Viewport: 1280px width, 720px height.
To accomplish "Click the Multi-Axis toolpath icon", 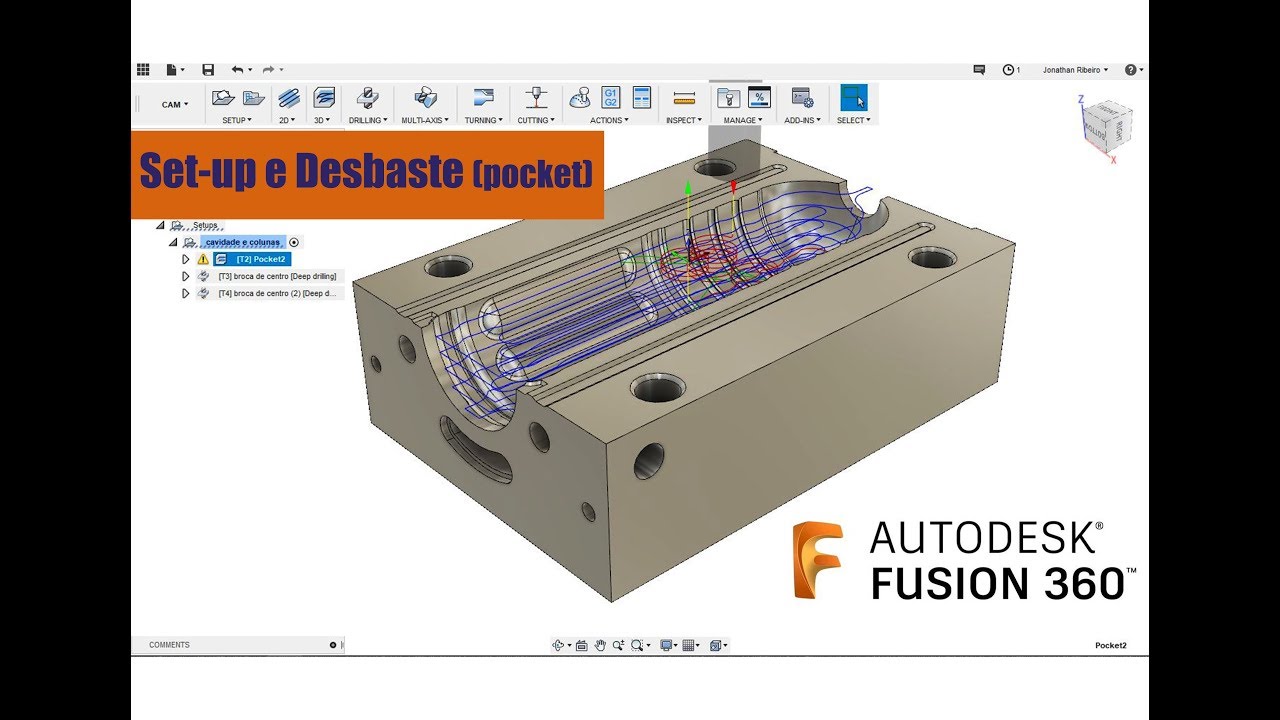I will [425, 98].
